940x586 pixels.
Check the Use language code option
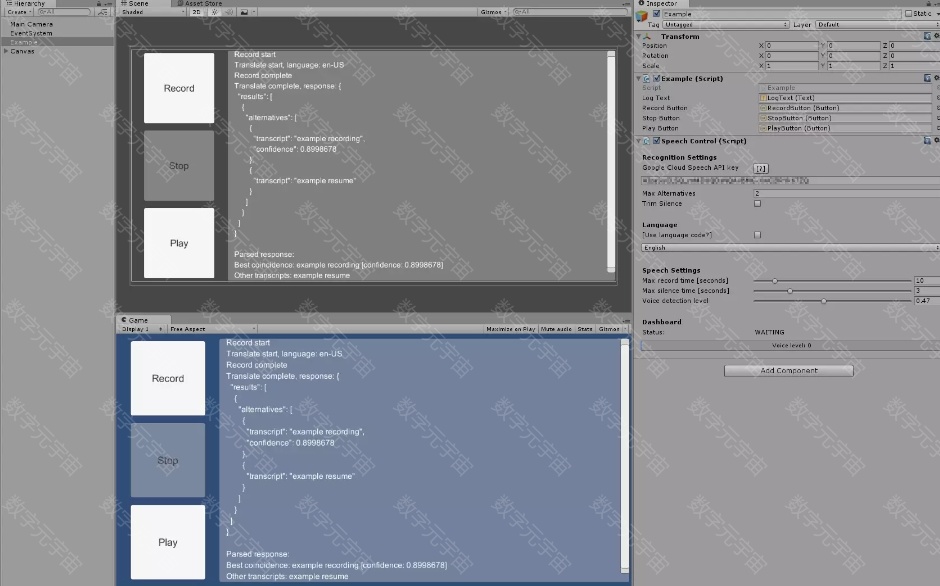[757, 234]
